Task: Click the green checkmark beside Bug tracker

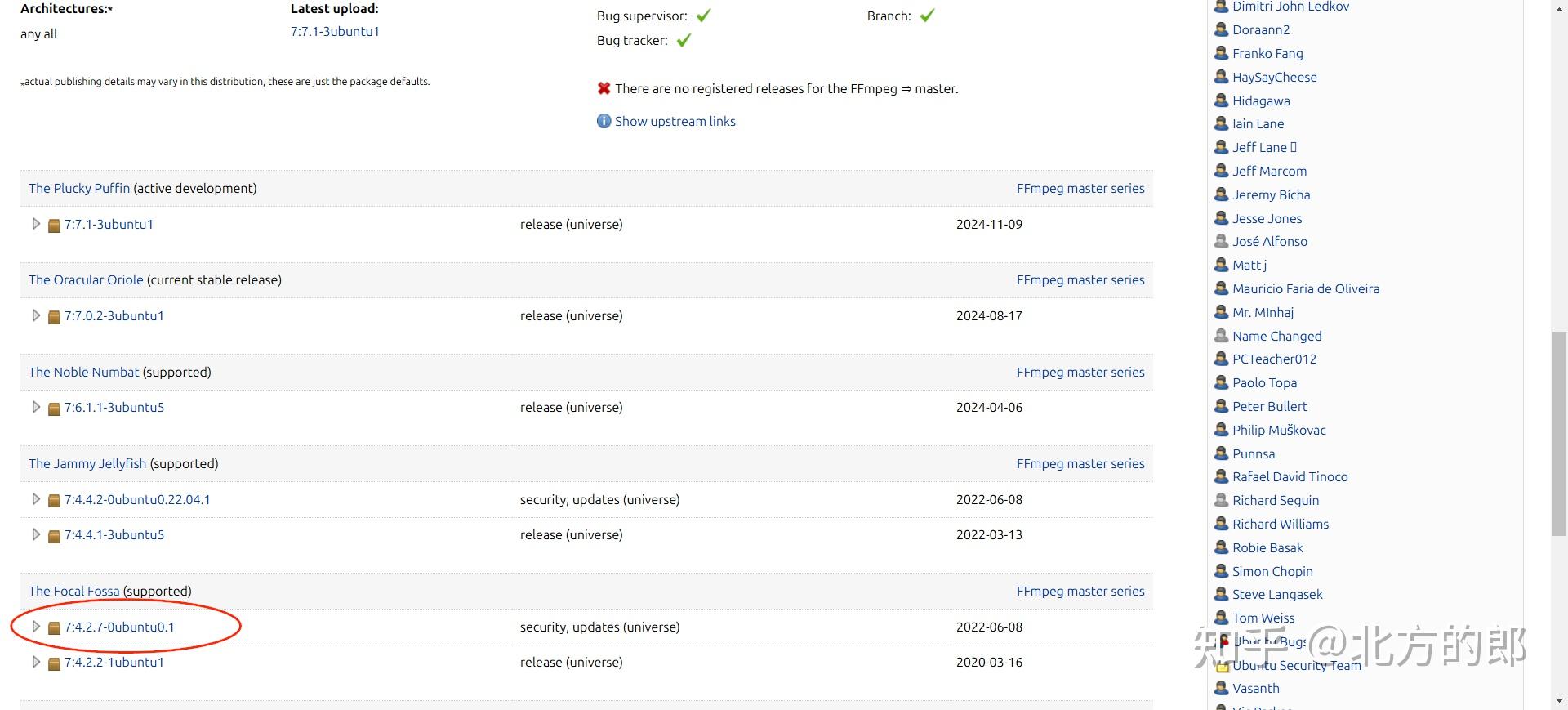Action: [684, 40]
